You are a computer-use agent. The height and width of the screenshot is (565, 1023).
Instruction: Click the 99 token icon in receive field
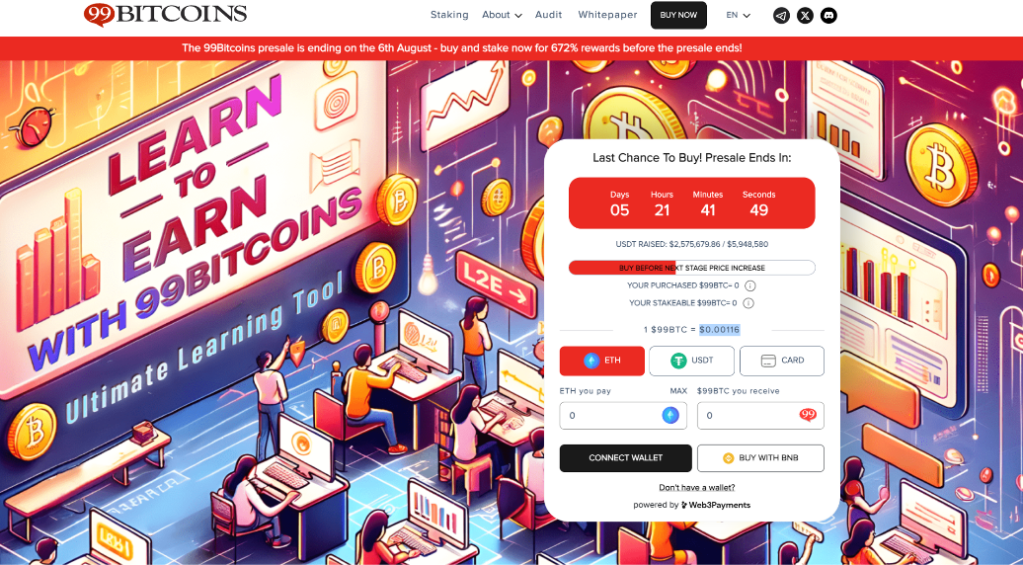pyautogui.click(x=808, y=415)
